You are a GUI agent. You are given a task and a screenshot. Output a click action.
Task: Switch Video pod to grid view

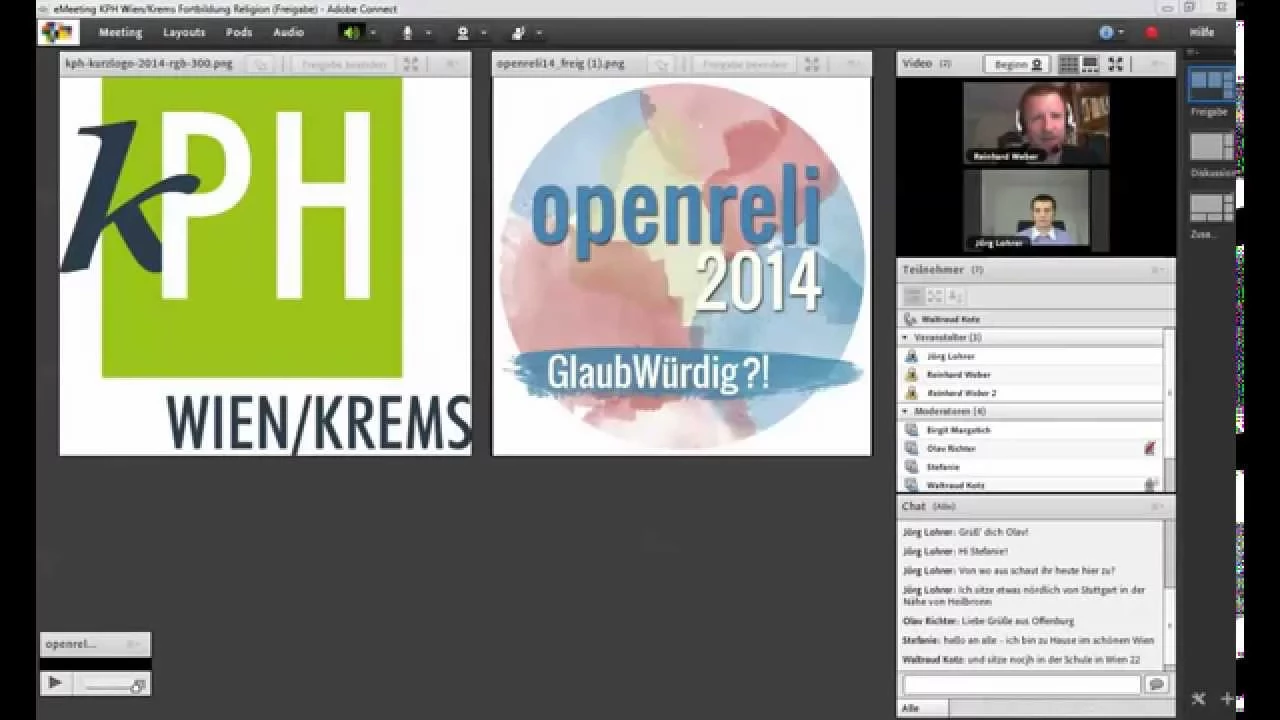click(x=1068, y=64)
